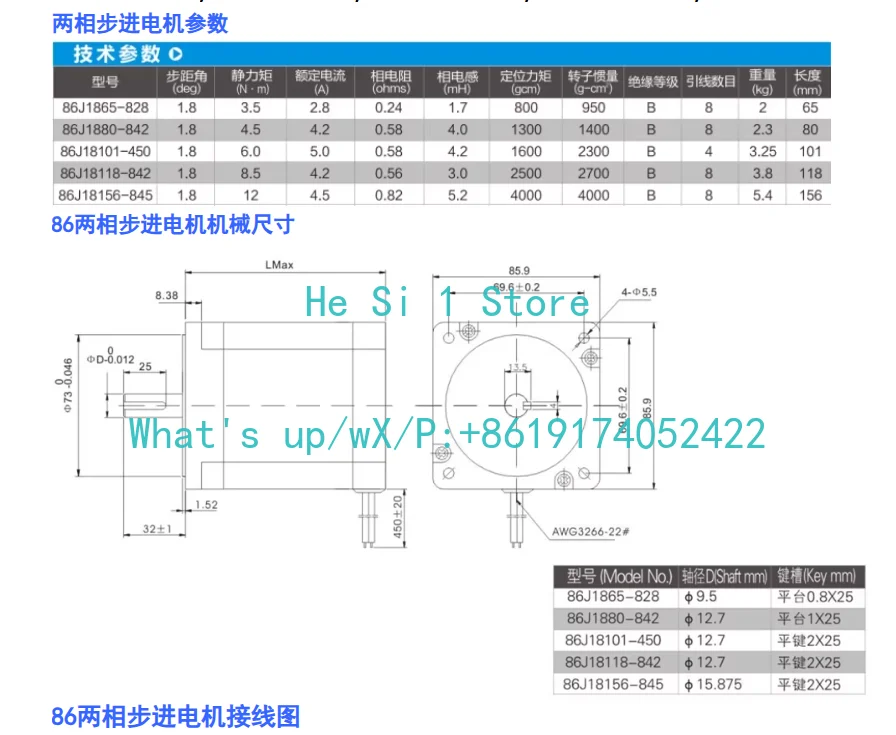
Task: Click model 86J18156-845 in parameters table
Action: click(105, 195)
